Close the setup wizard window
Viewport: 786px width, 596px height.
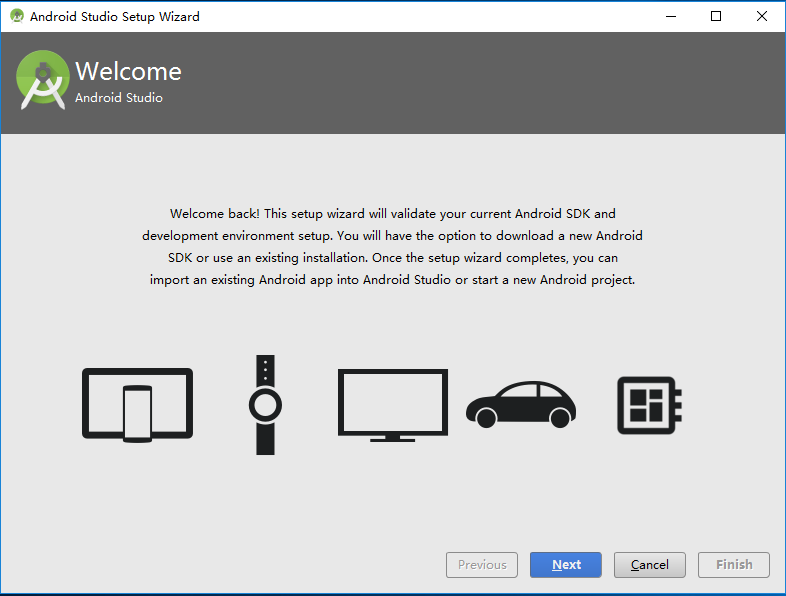(761, 17)
